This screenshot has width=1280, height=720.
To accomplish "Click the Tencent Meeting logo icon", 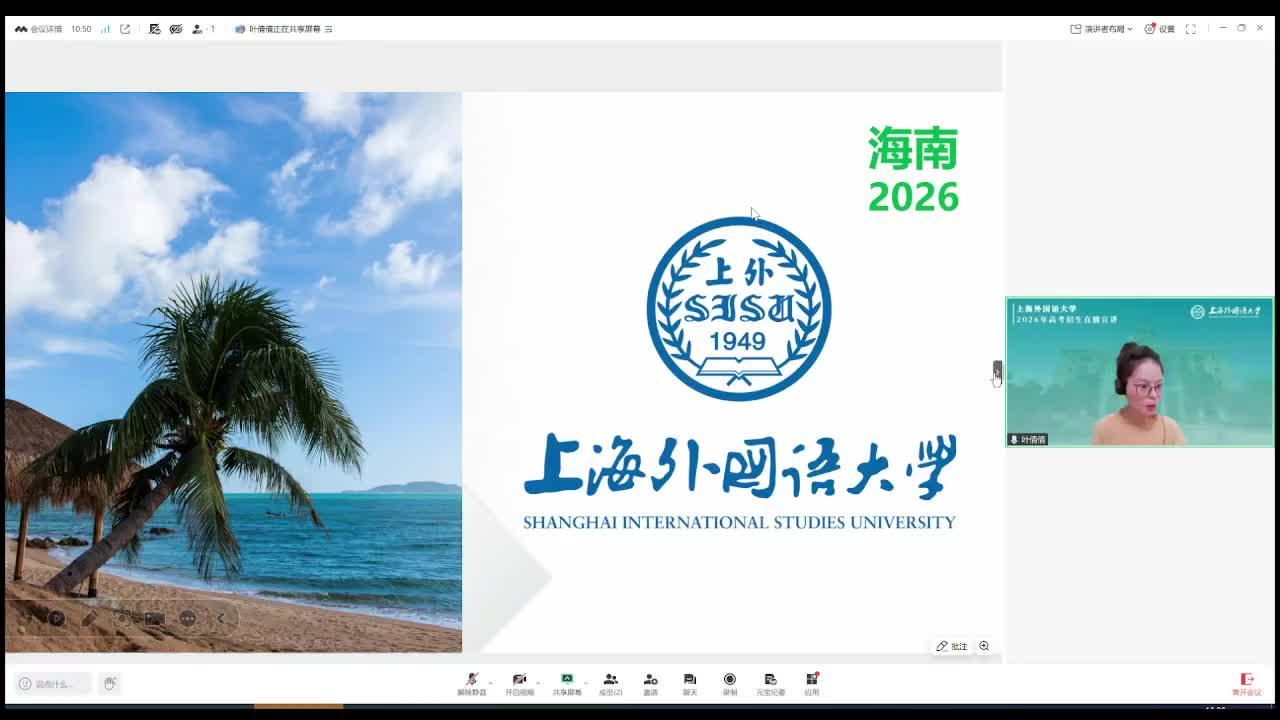I will [21, 29].
